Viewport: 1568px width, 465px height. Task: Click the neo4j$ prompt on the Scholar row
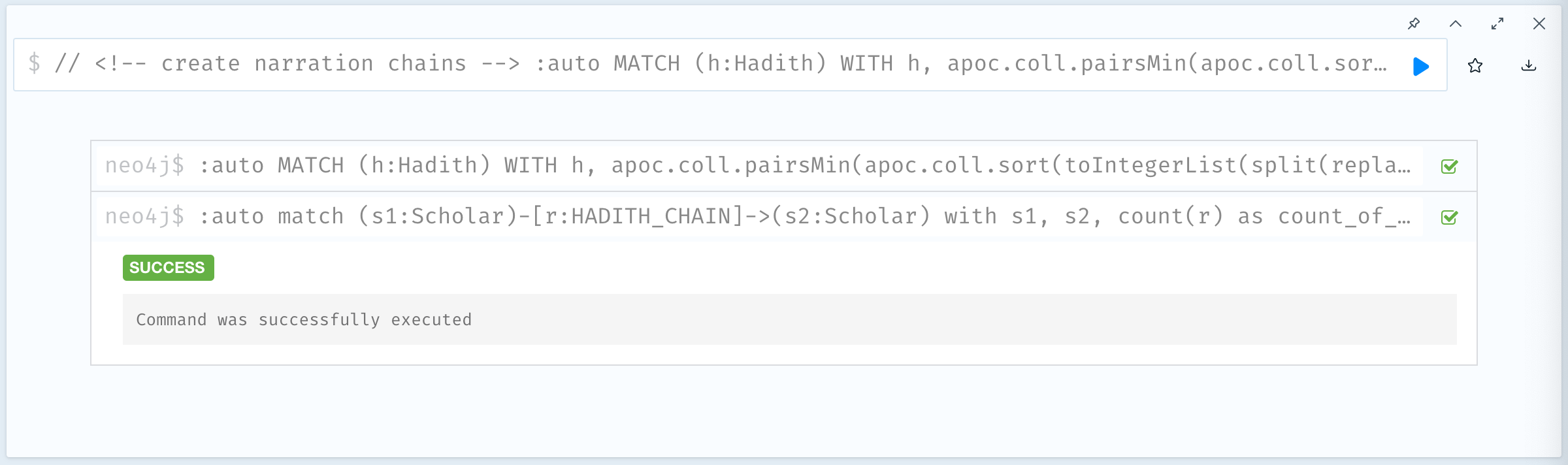(144, 217)
